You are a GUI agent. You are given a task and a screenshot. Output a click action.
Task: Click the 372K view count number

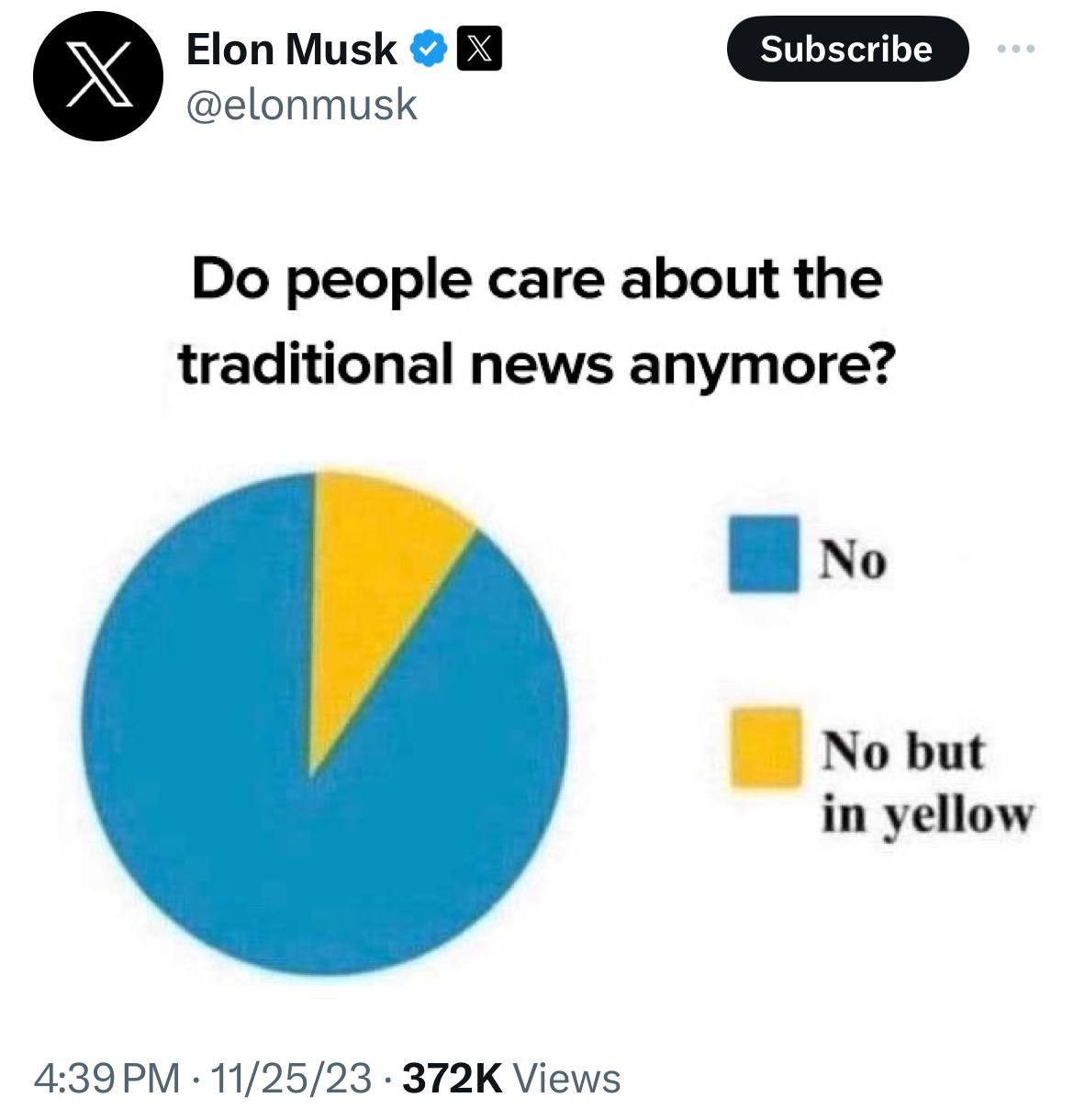click(x=453, y=1078)
